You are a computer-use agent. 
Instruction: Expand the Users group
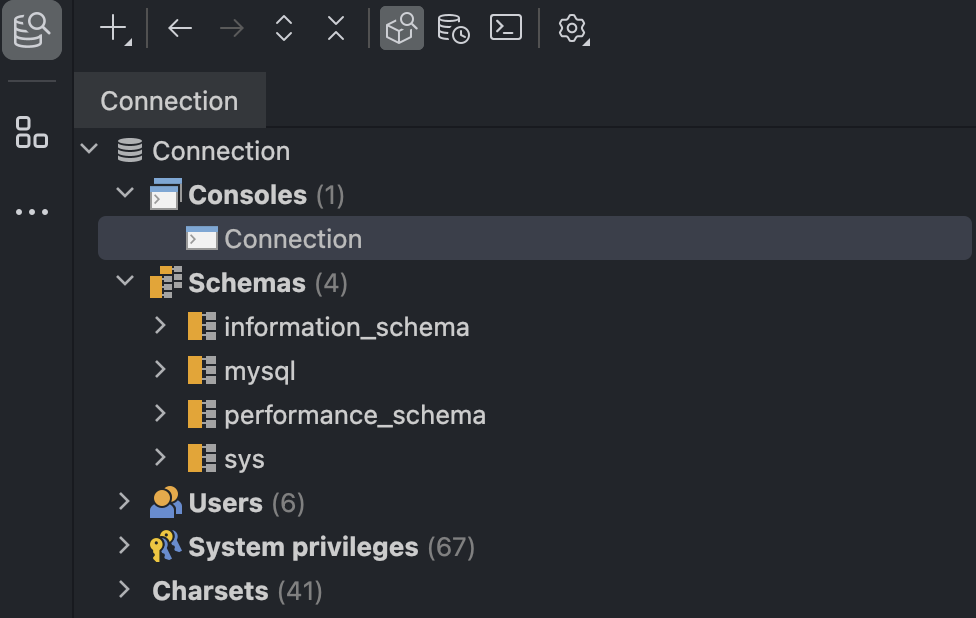(x=125, y=502)
